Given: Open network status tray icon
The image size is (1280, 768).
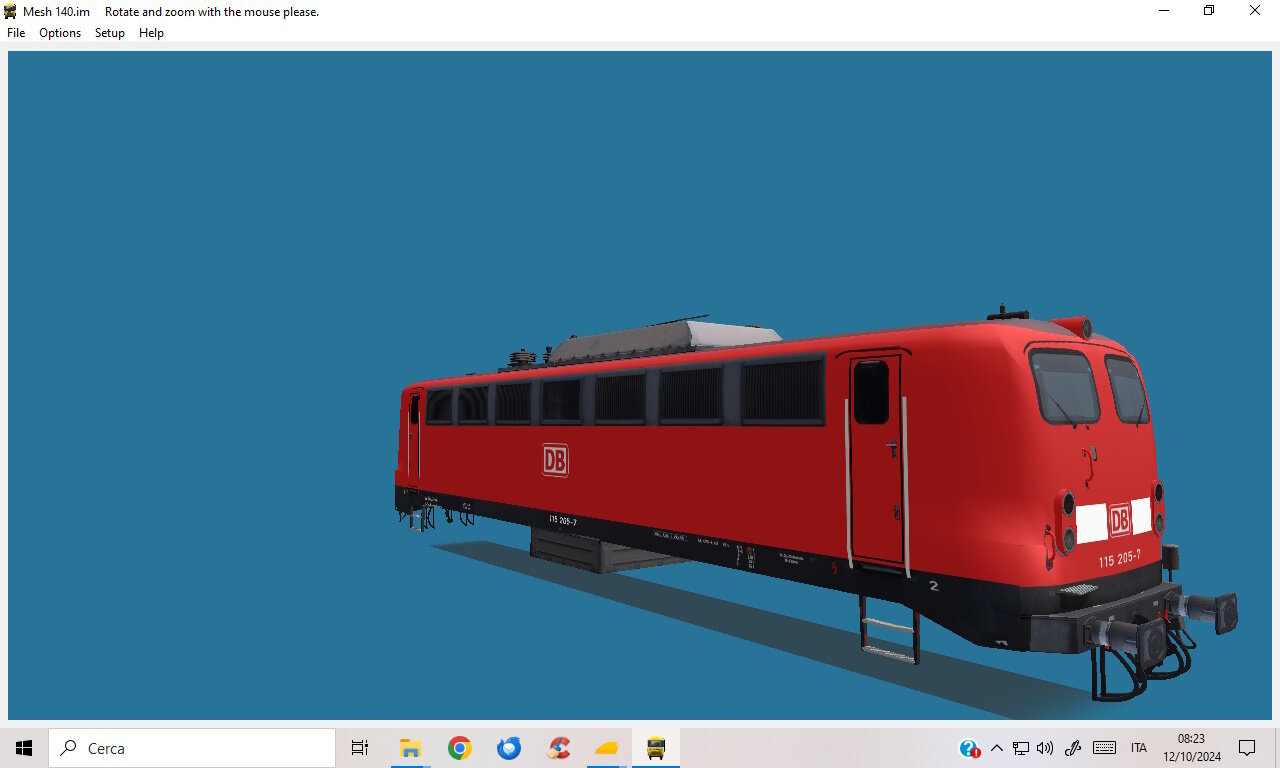Looking at the screenshot, I should (1021, 748).
